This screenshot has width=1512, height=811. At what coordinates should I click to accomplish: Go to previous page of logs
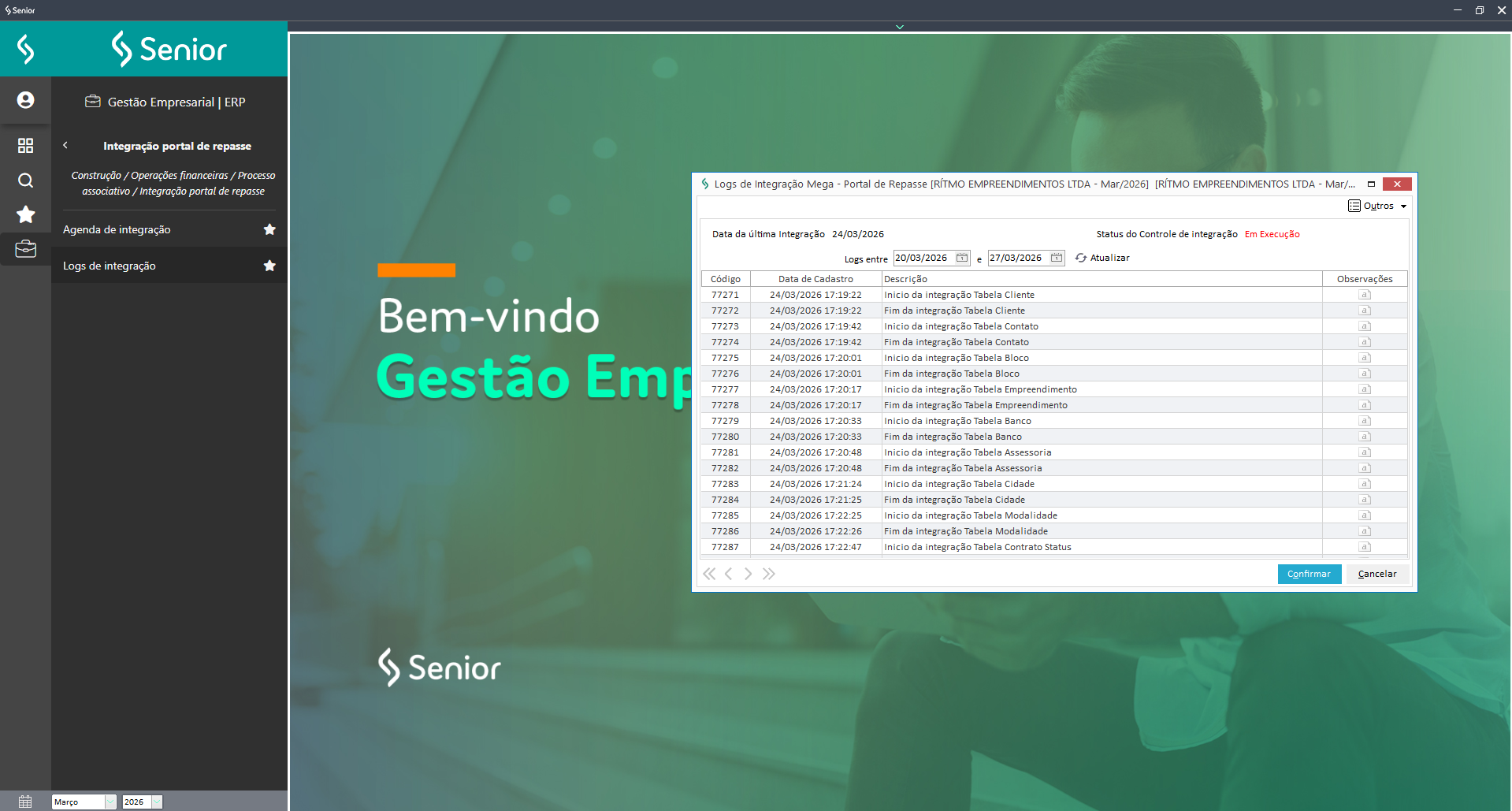729,574
